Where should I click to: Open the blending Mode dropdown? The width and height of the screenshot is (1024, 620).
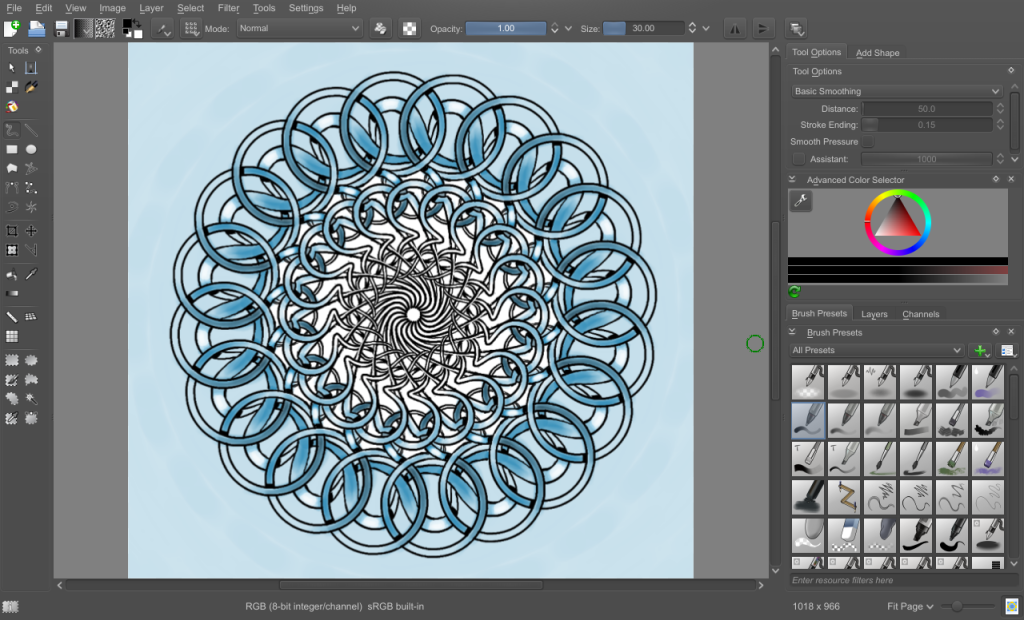click(x=299, y=28)
